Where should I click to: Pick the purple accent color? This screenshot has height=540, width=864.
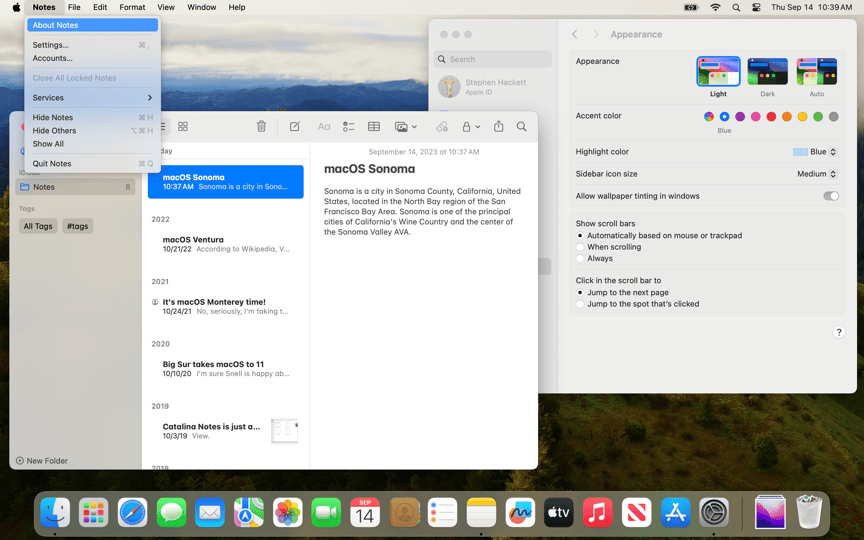click(740, 116)
